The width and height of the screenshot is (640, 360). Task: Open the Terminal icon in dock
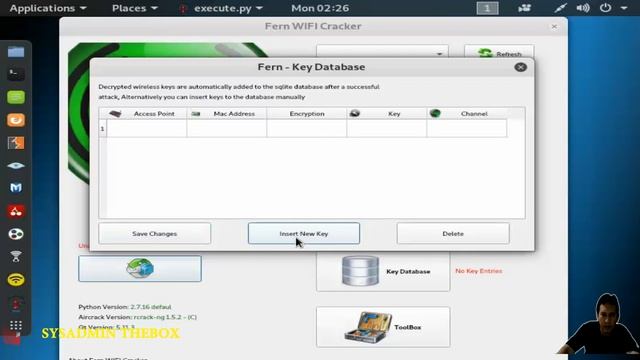[x=16, y=74]
